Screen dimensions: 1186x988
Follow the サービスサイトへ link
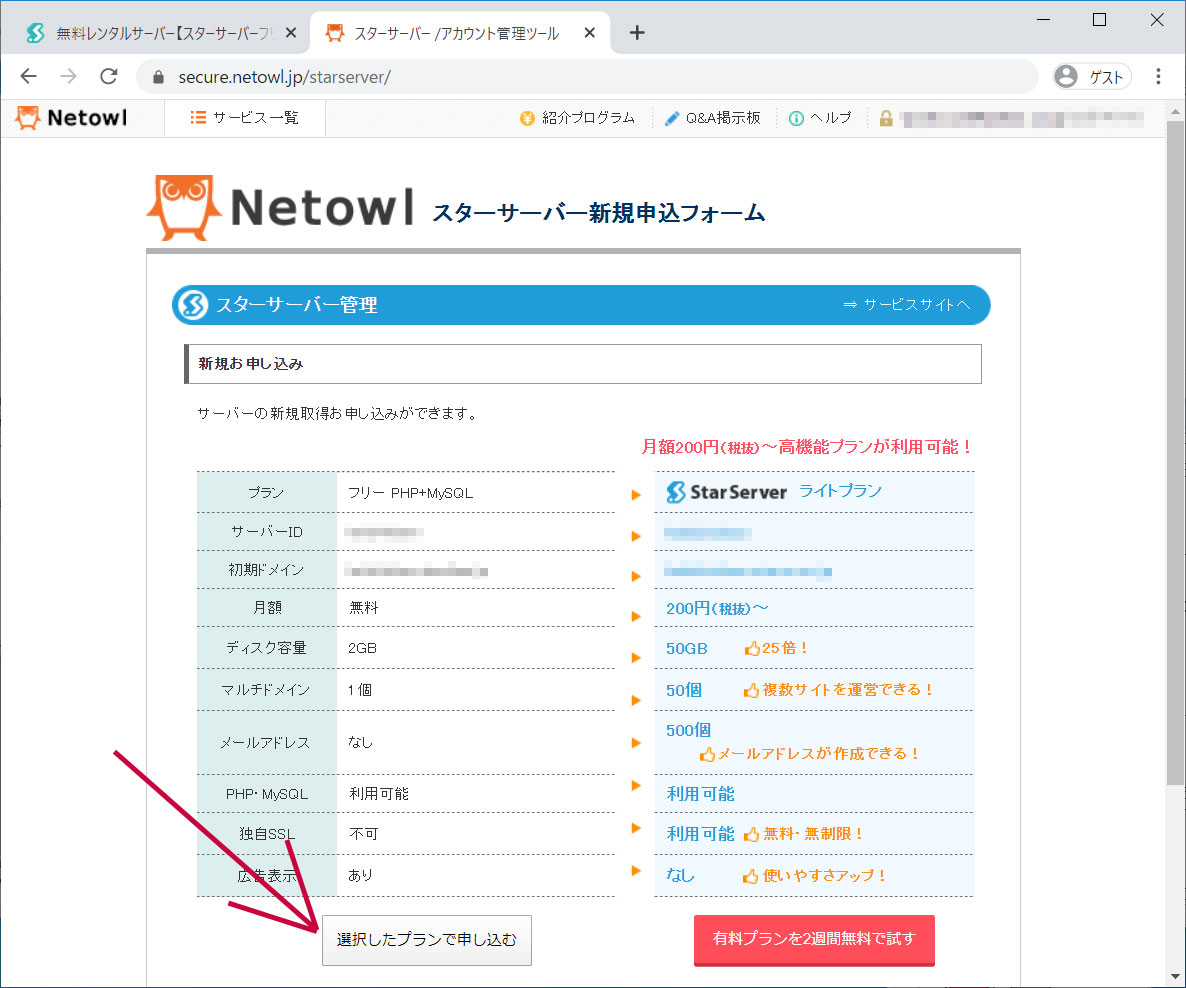coord(906,304)
